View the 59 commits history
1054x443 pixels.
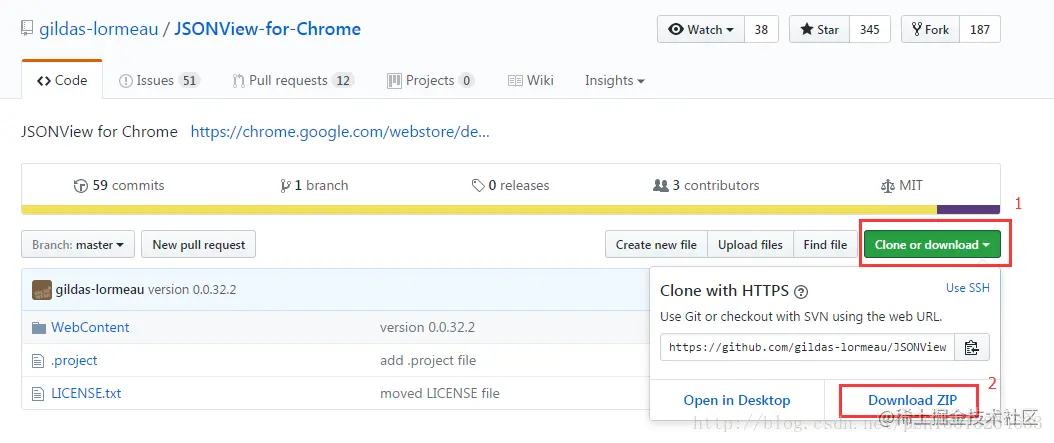[x=119, y=185]
